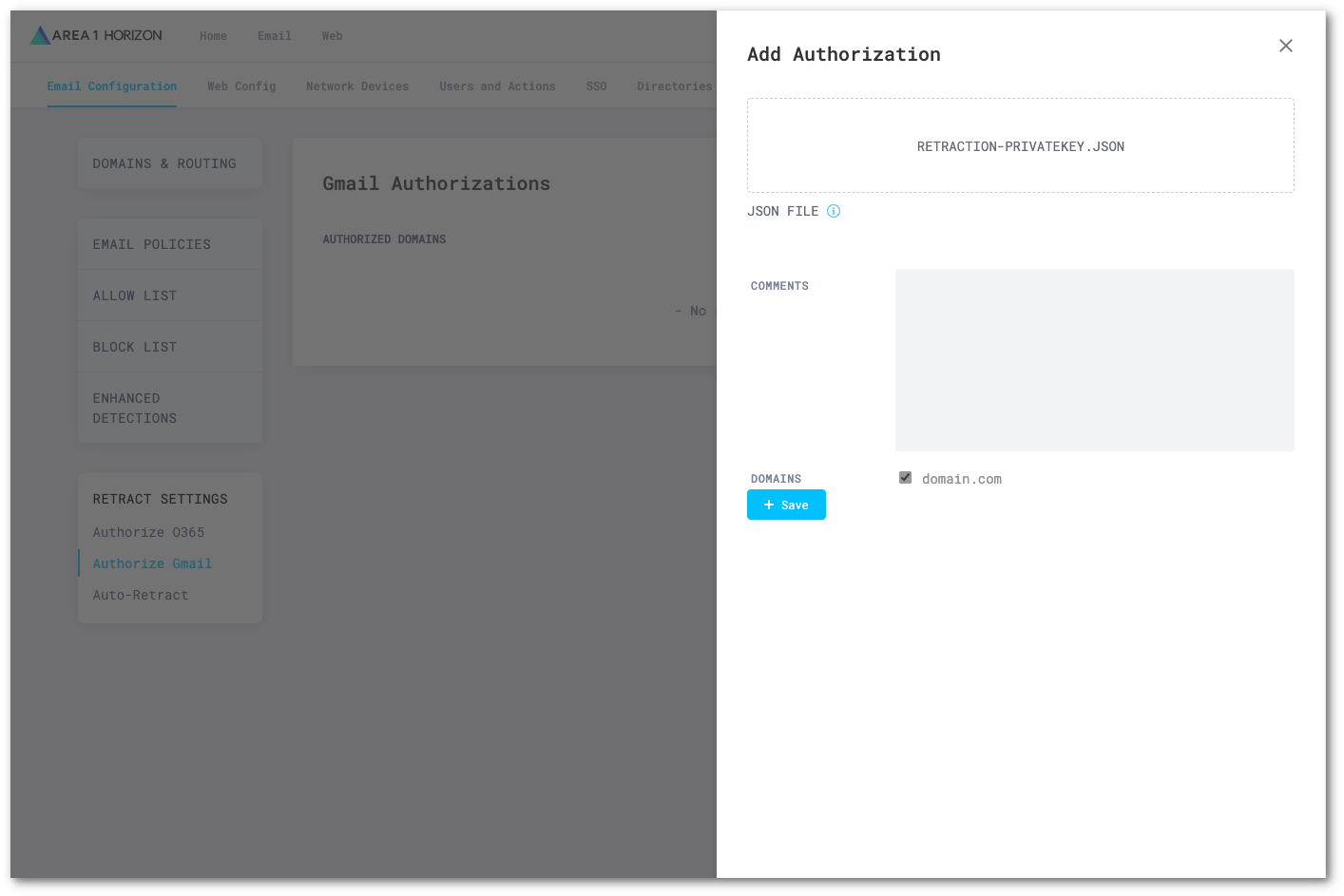Open the Email navigation menu item

pyautogui.click(x=274, y=36)
